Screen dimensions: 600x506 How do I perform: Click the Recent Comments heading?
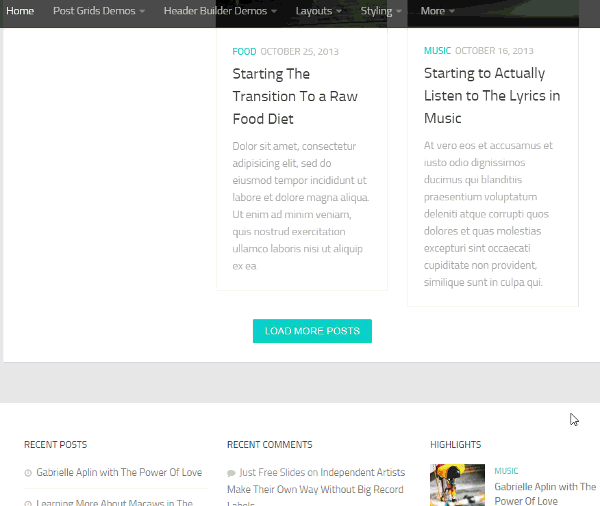(270, 445)
